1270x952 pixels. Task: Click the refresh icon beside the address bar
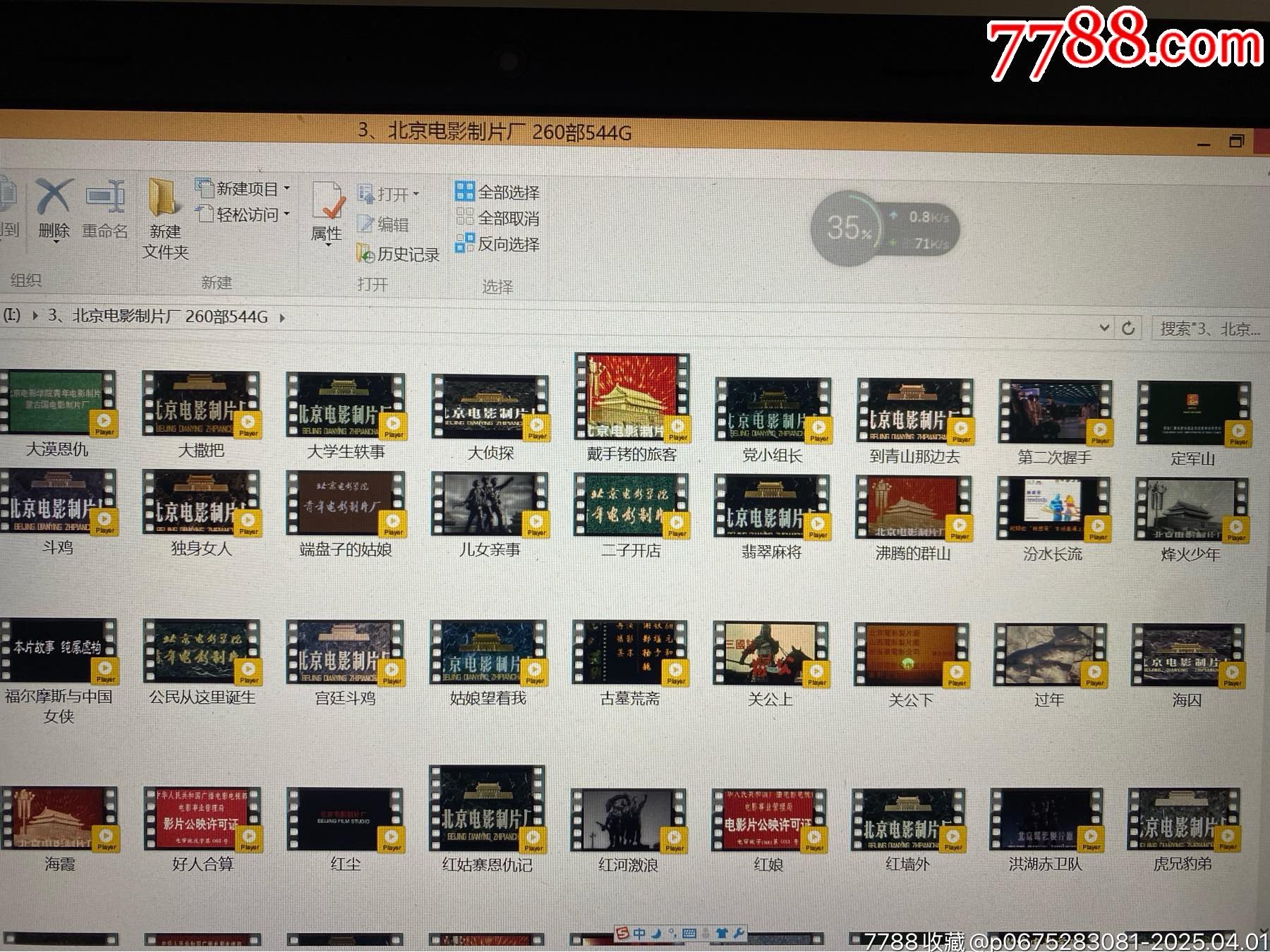point(1128,328)
